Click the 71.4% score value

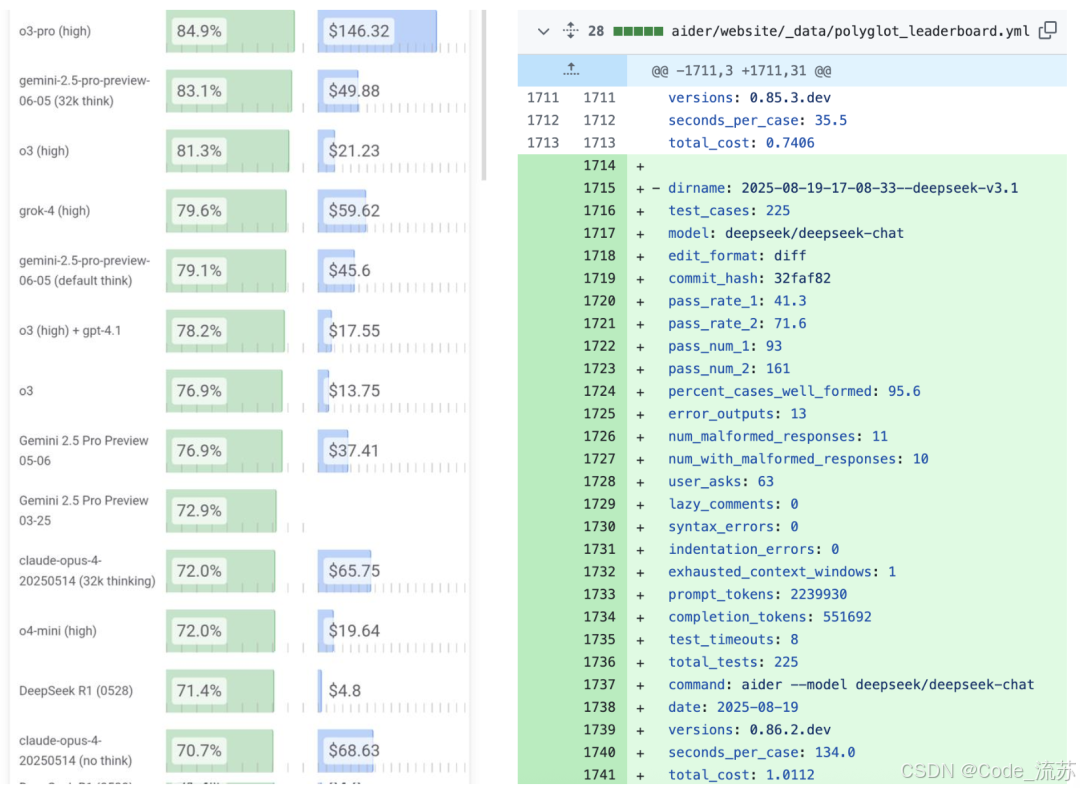pyautogui.click(x=199, y=691)
